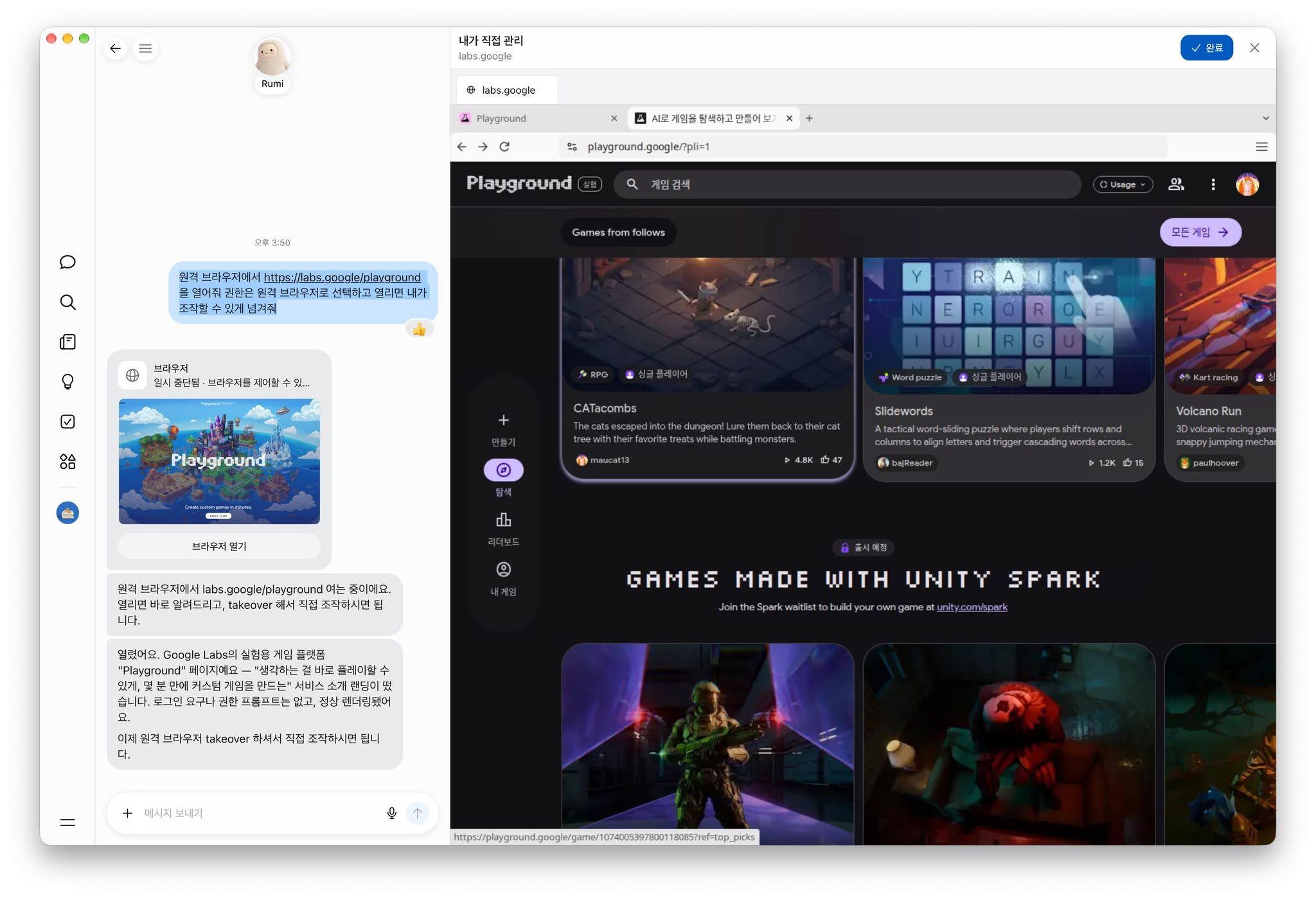Click the 만들기 plus icon in side rail
The image size is (1316, 898).
[x=503, y=420]
